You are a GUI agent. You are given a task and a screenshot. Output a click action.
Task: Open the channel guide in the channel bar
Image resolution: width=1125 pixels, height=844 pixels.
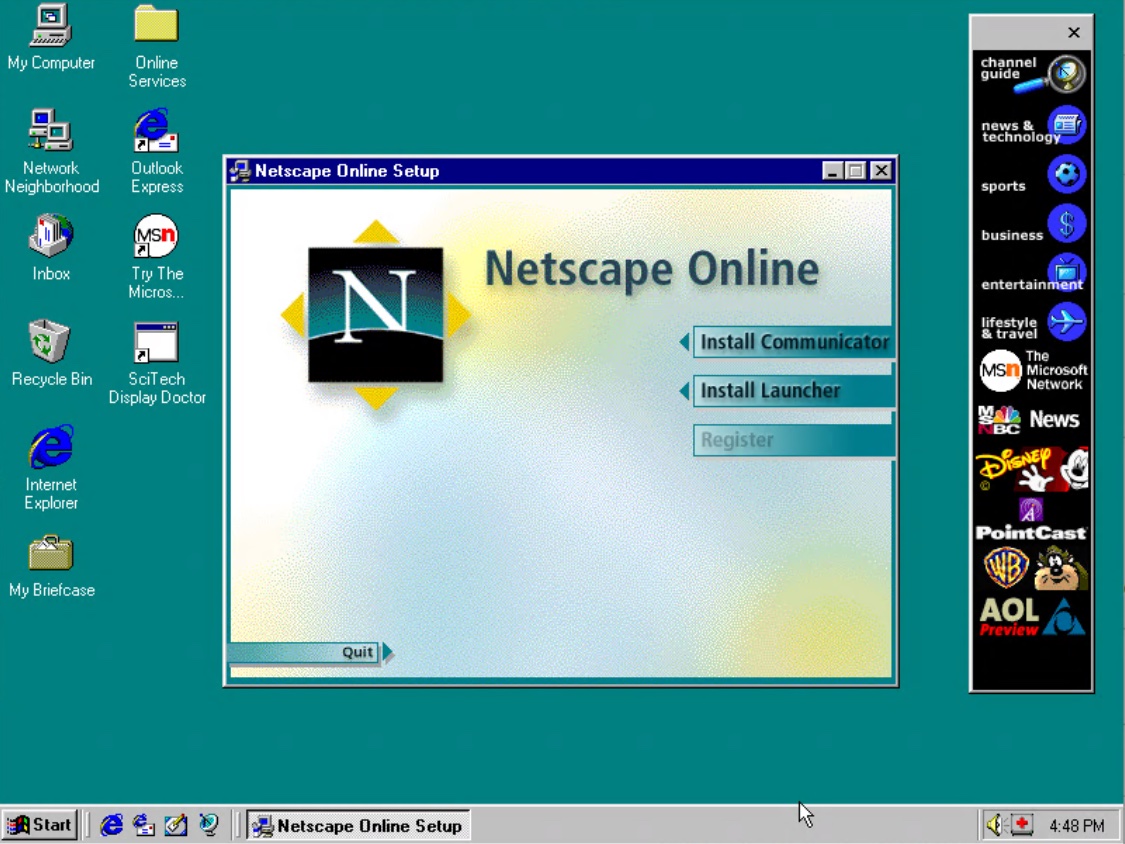click(x=1032, y=73)
